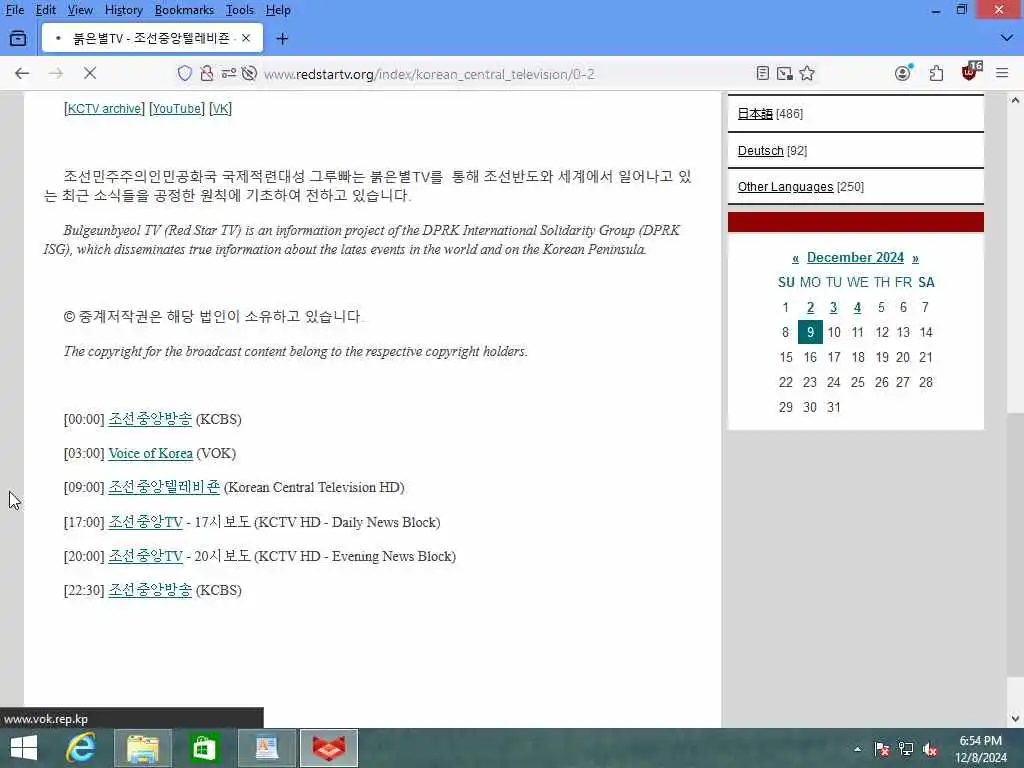
Task: Open the uBlock Origin extension icon
Action: [x=970, y=71]
